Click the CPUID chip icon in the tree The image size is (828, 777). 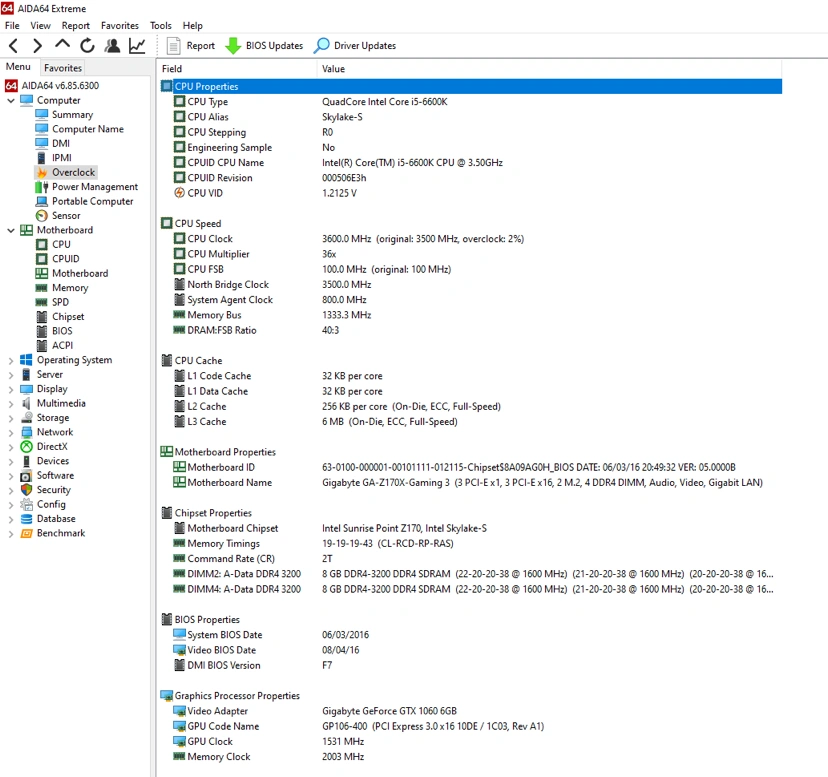click(x=42, y=259)
